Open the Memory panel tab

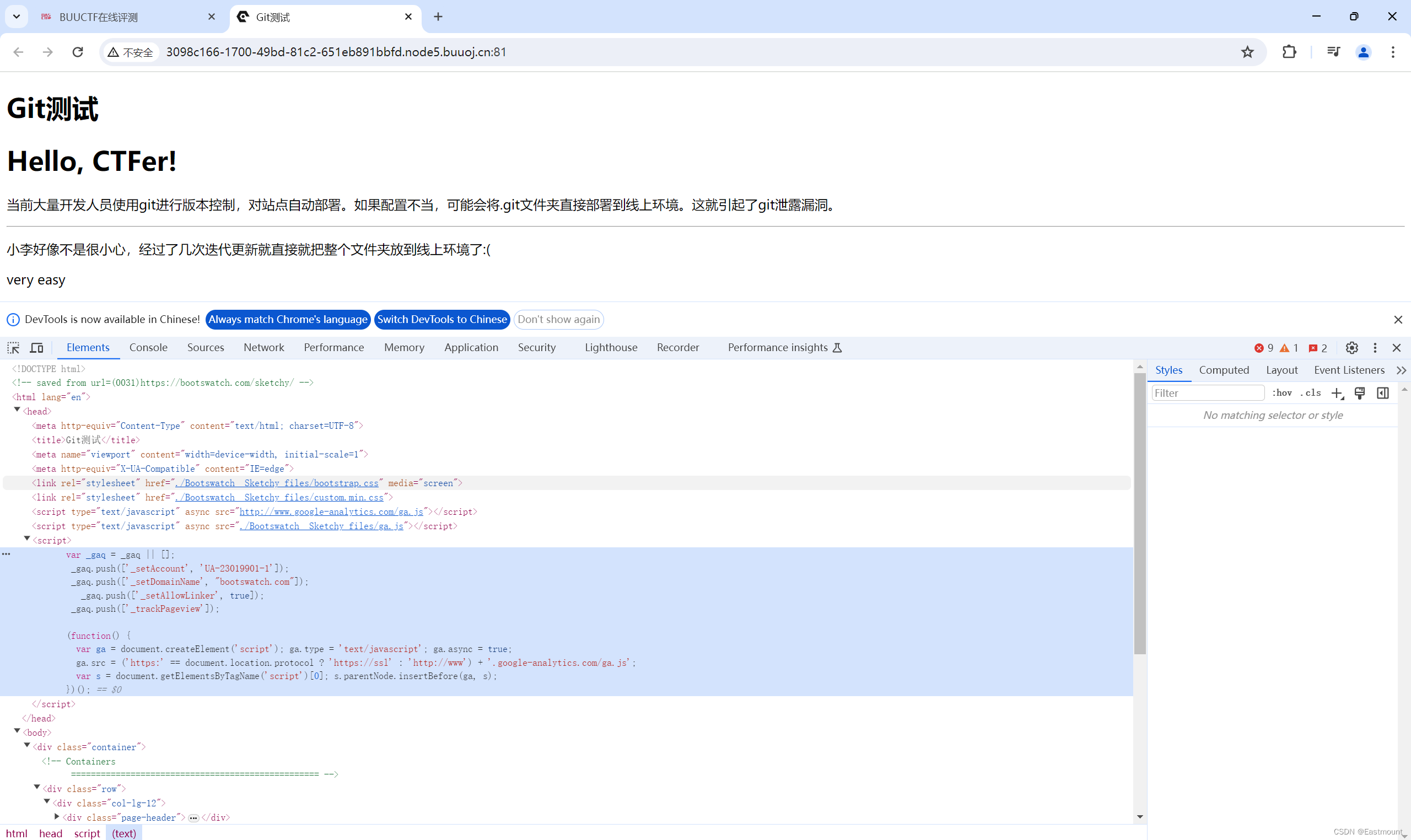(x=404, y=348)
